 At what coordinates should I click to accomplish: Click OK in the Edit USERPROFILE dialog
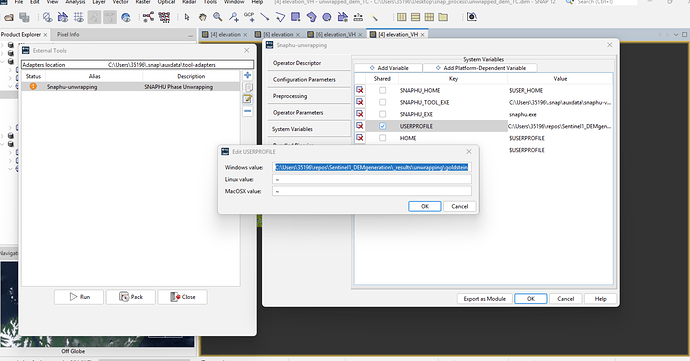(425, 206)
